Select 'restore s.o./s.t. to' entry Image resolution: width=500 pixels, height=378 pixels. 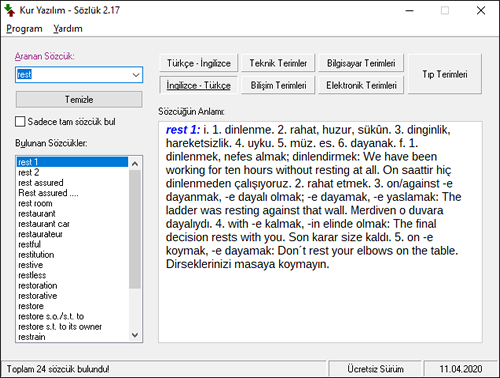coord(72,316)
